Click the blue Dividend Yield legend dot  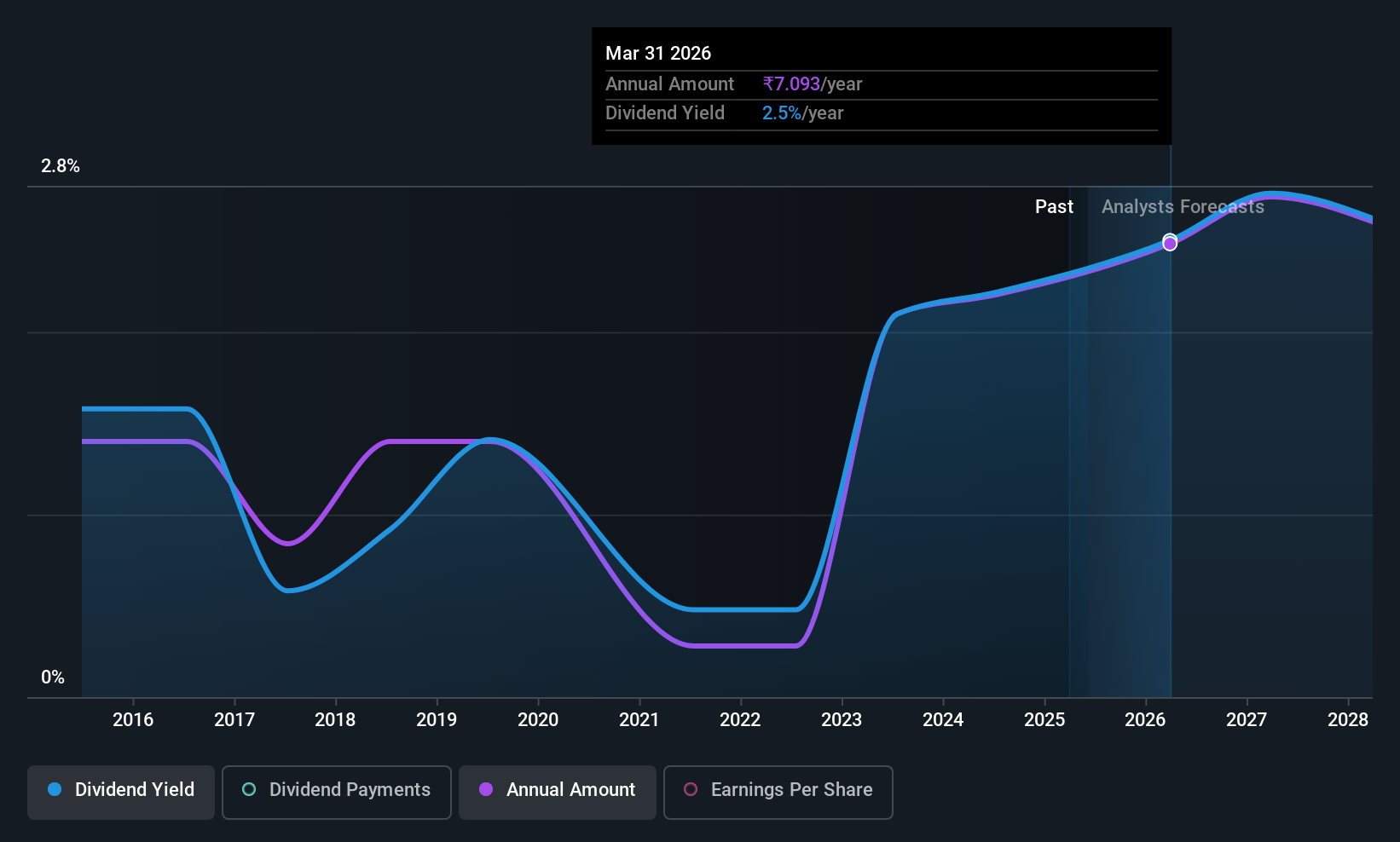tap(55, 789)
